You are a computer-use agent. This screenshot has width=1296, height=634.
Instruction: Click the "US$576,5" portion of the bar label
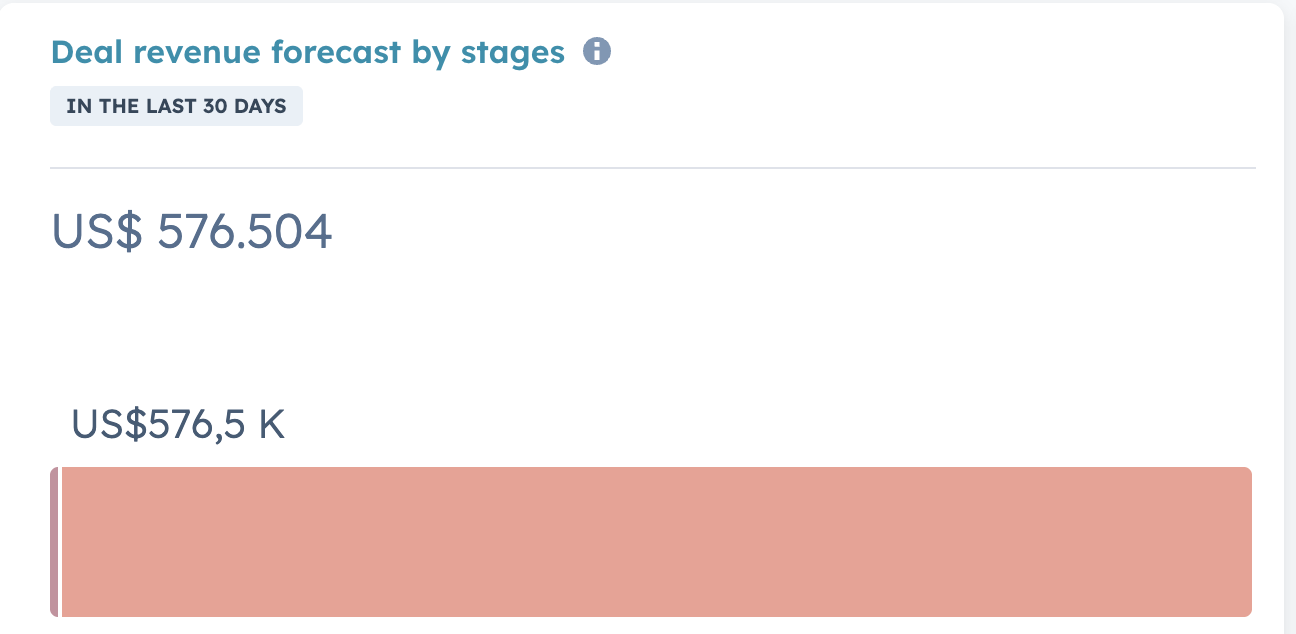(158, 425)
